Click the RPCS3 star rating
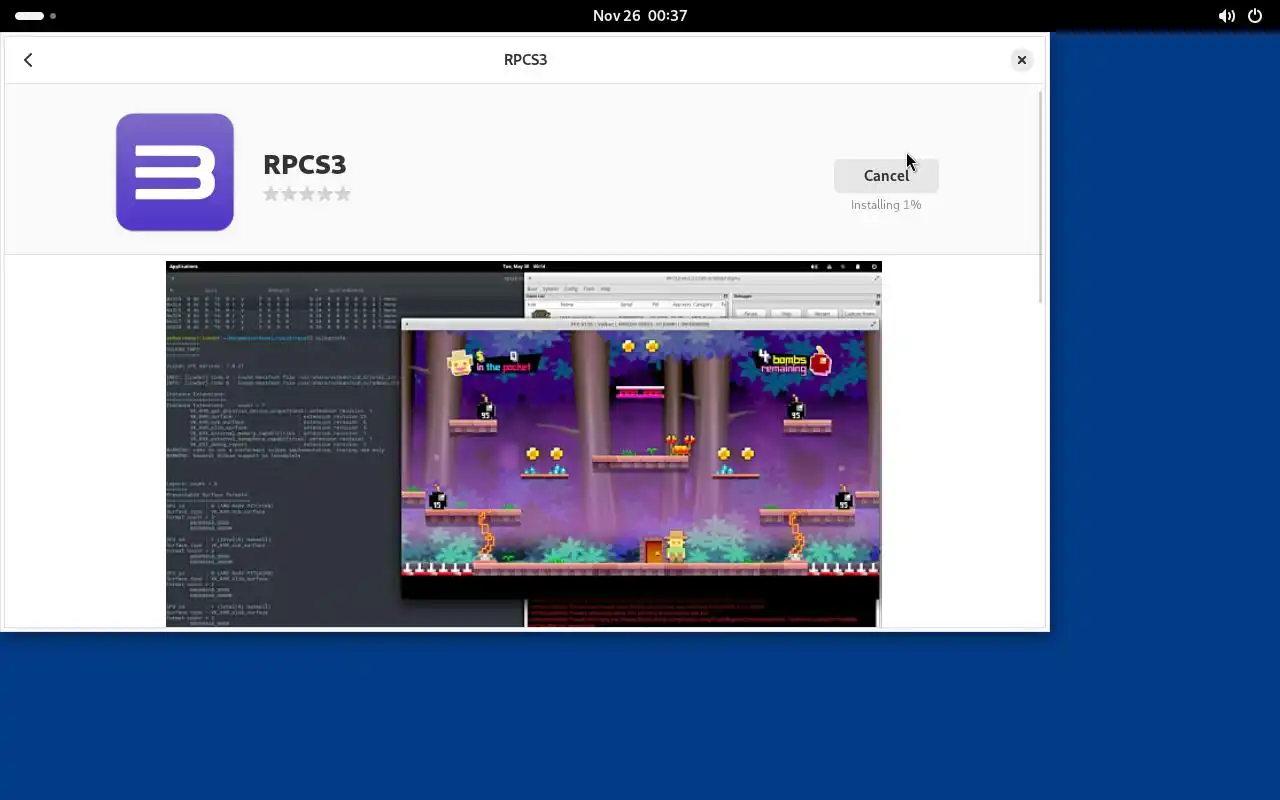Viewport: 1280px width, 800px height. click(307, 194)
